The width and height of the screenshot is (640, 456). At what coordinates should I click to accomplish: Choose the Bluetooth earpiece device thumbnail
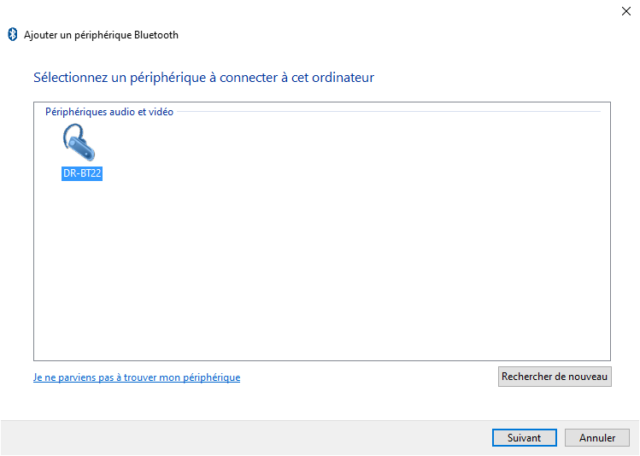coord(80,142)
